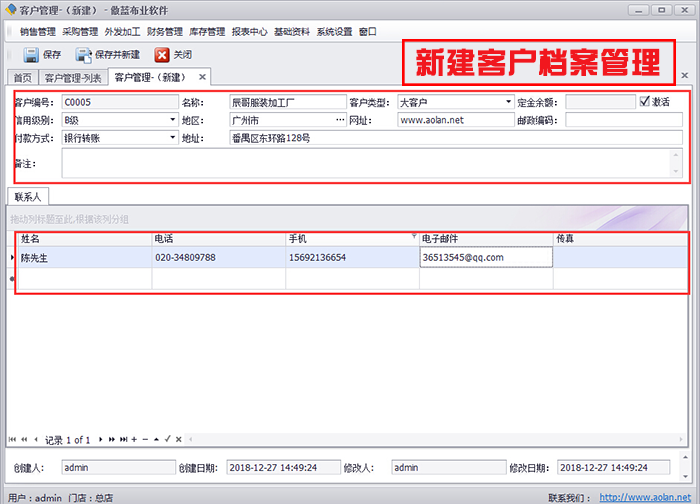This screenshot has width=700, height=504.
Task: Go to first record in navigator
Action: tap(13, 439)
